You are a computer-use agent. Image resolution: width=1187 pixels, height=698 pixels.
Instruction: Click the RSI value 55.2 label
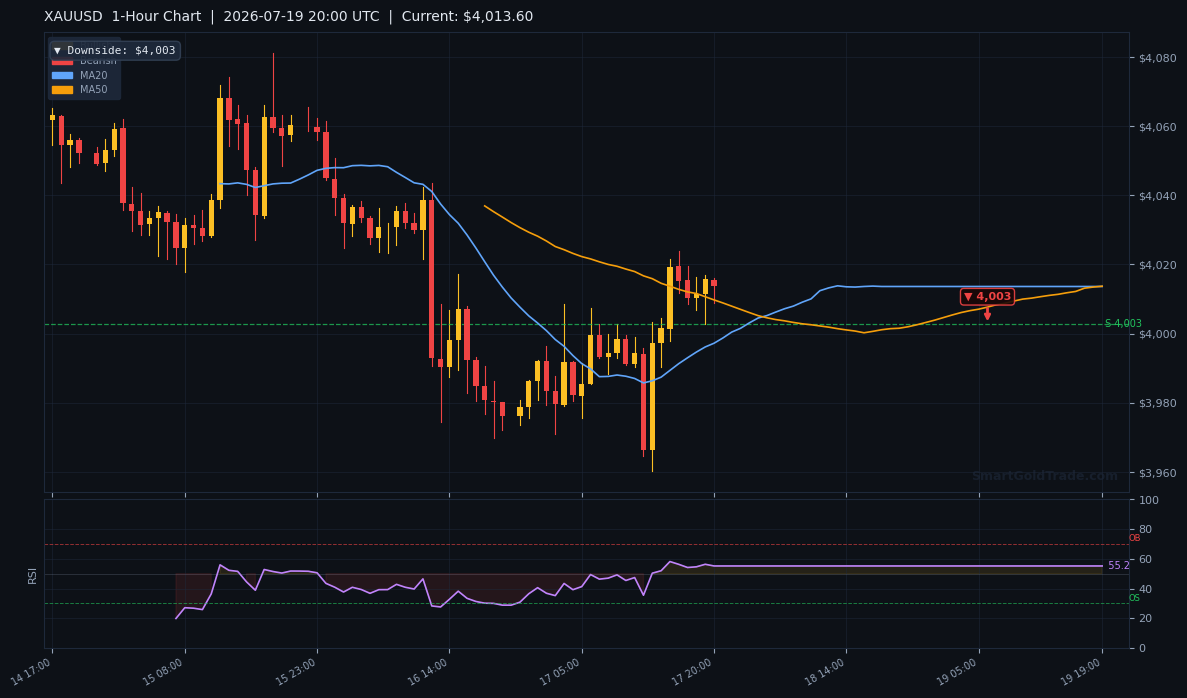click(1119, 566)
